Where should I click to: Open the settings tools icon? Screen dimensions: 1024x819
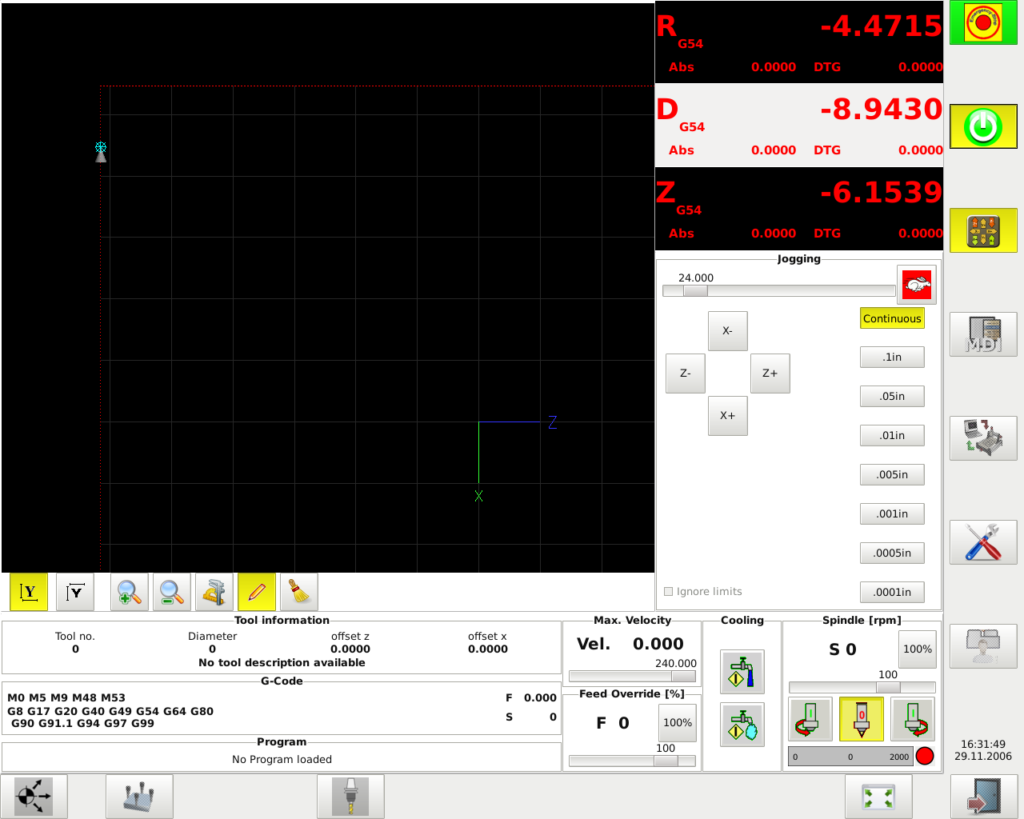point(983,542)
